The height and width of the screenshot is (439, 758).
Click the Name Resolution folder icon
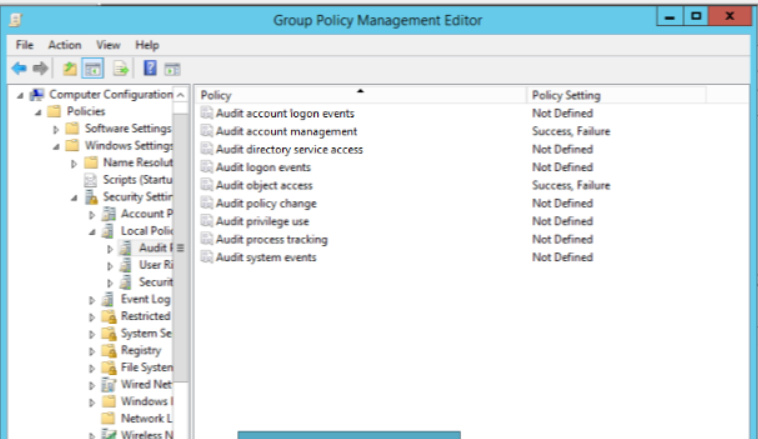coord(91,162)
